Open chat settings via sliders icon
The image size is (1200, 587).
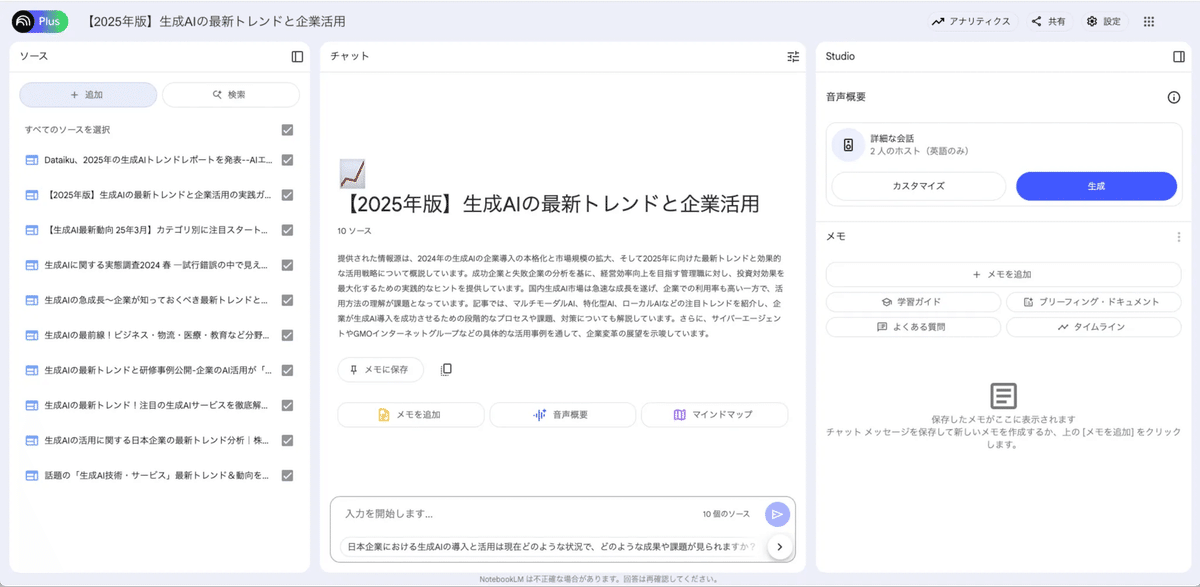tap(793, 57)
